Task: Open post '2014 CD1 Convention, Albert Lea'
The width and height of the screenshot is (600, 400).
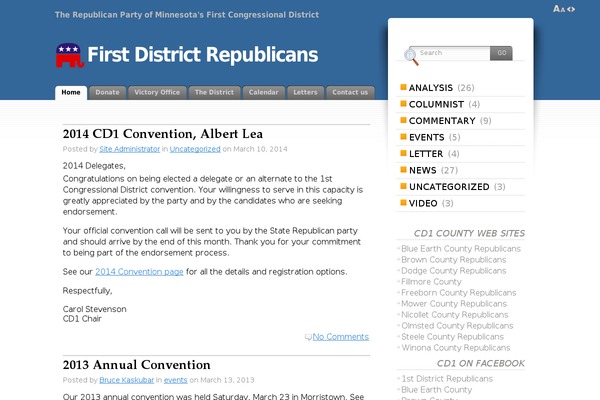Action: click(x=163, y=134)
